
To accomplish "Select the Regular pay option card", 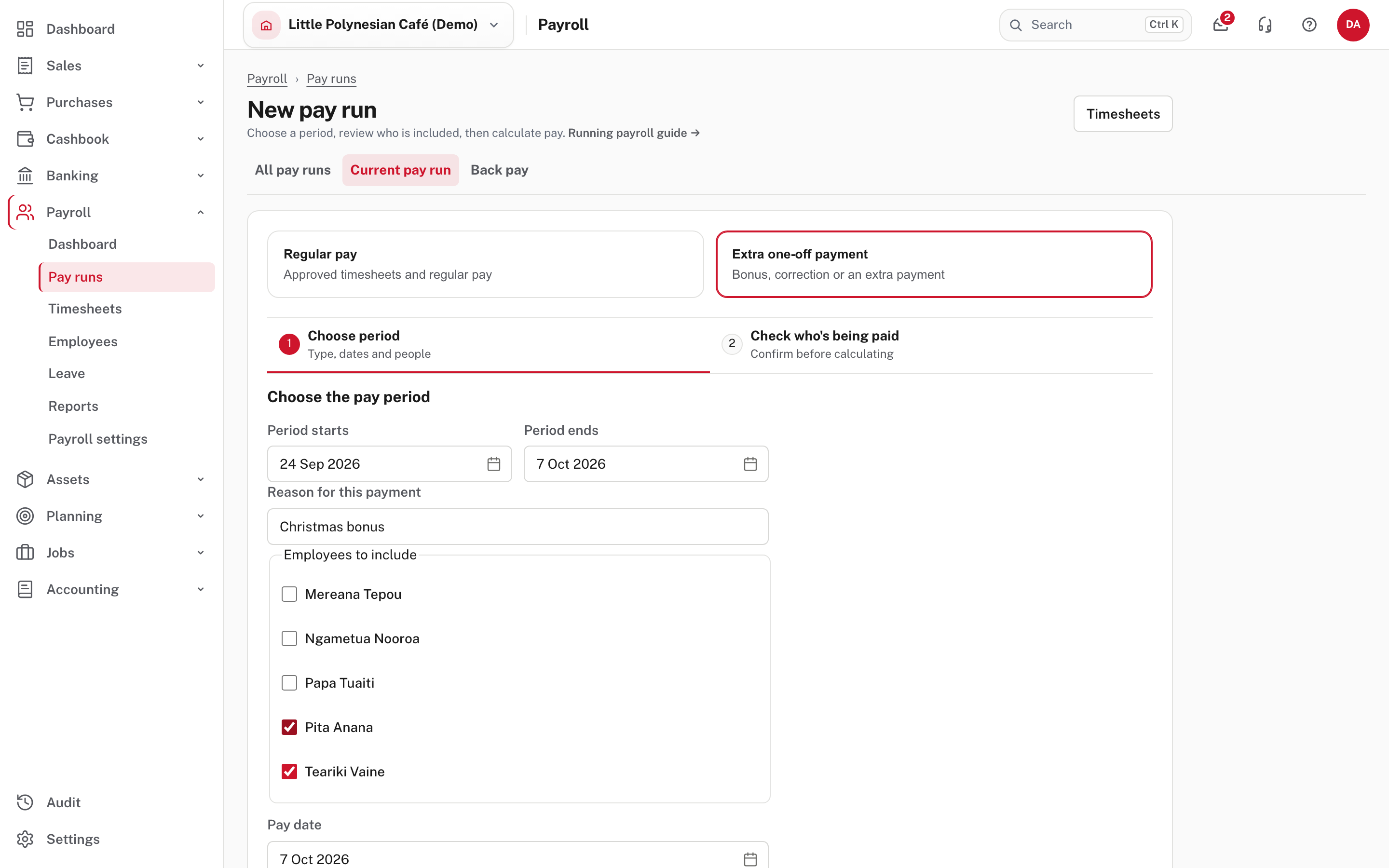I will (x=486, y=264).
